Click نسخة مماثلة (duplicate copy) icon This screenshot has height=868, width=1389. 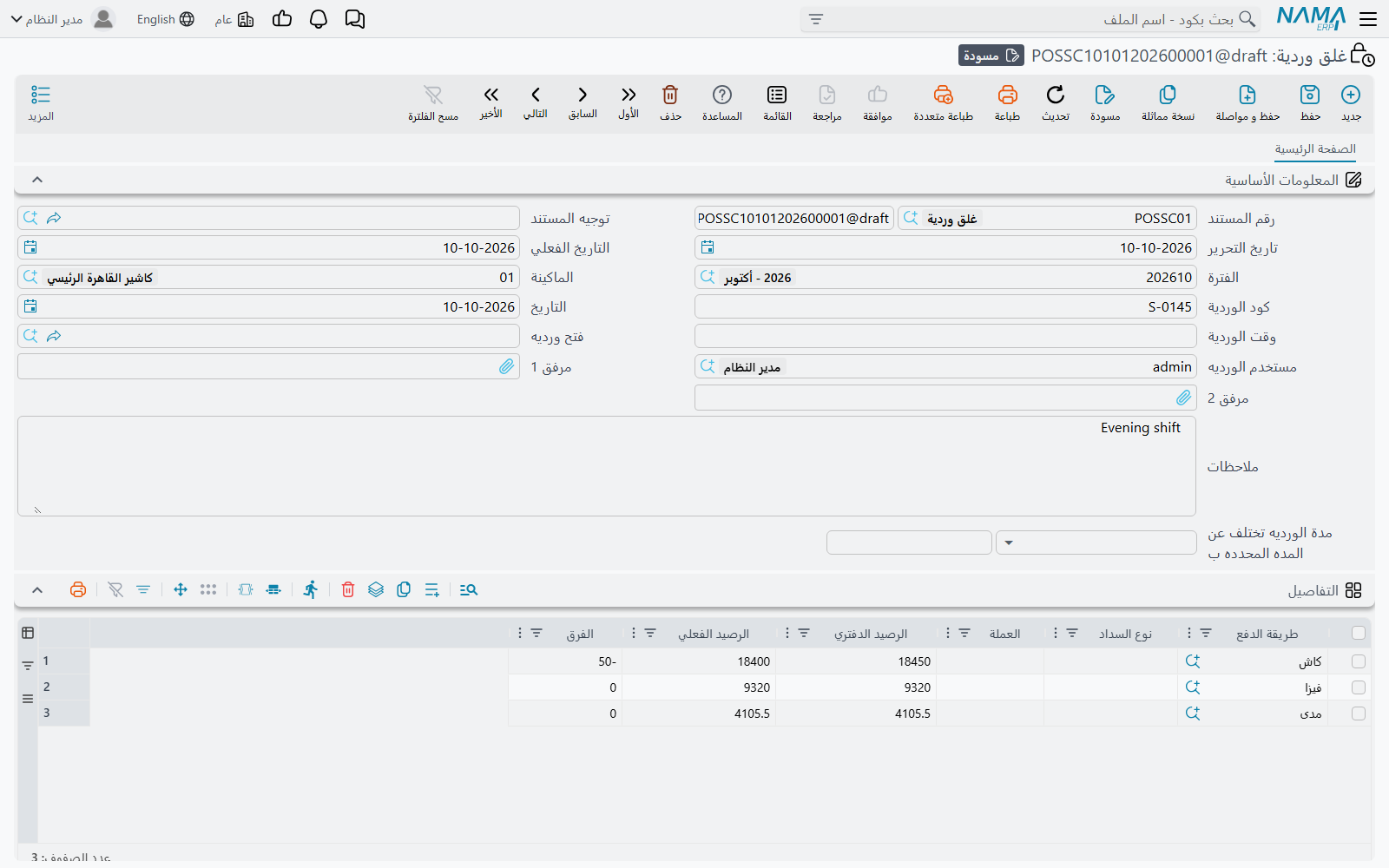(1168, 95)
